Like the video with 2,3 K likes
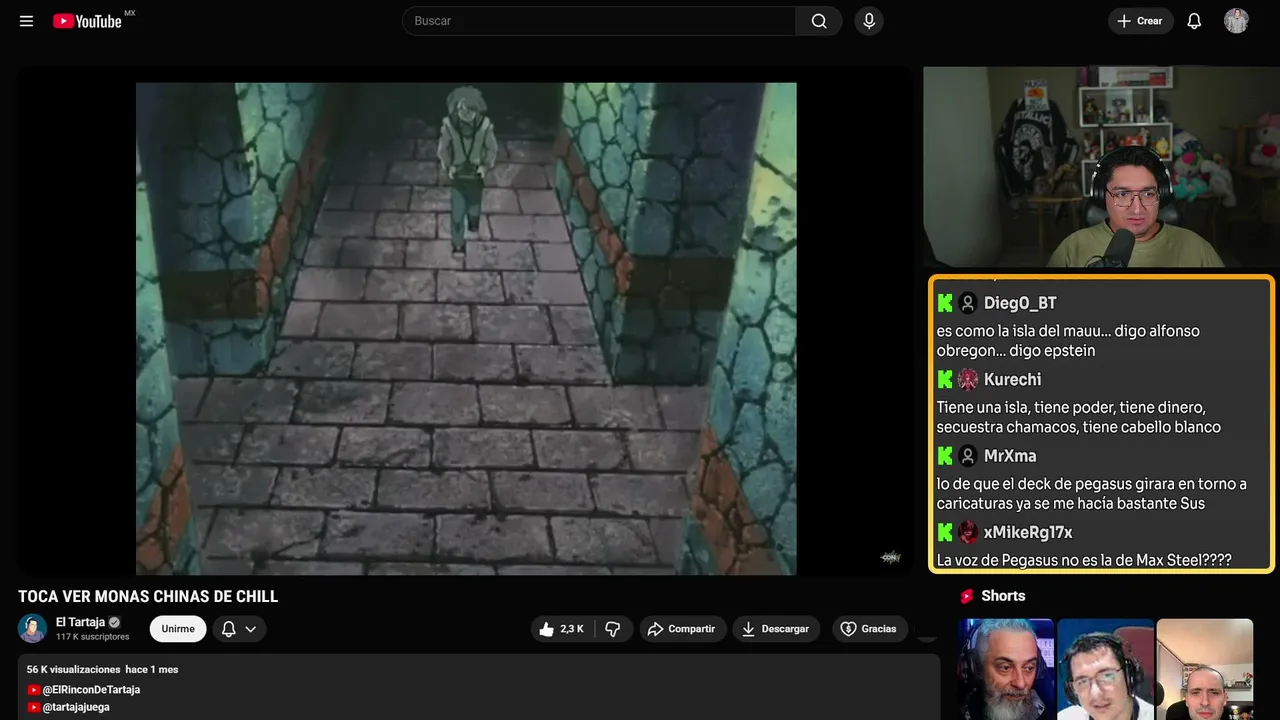 click(x=561, y=629)
